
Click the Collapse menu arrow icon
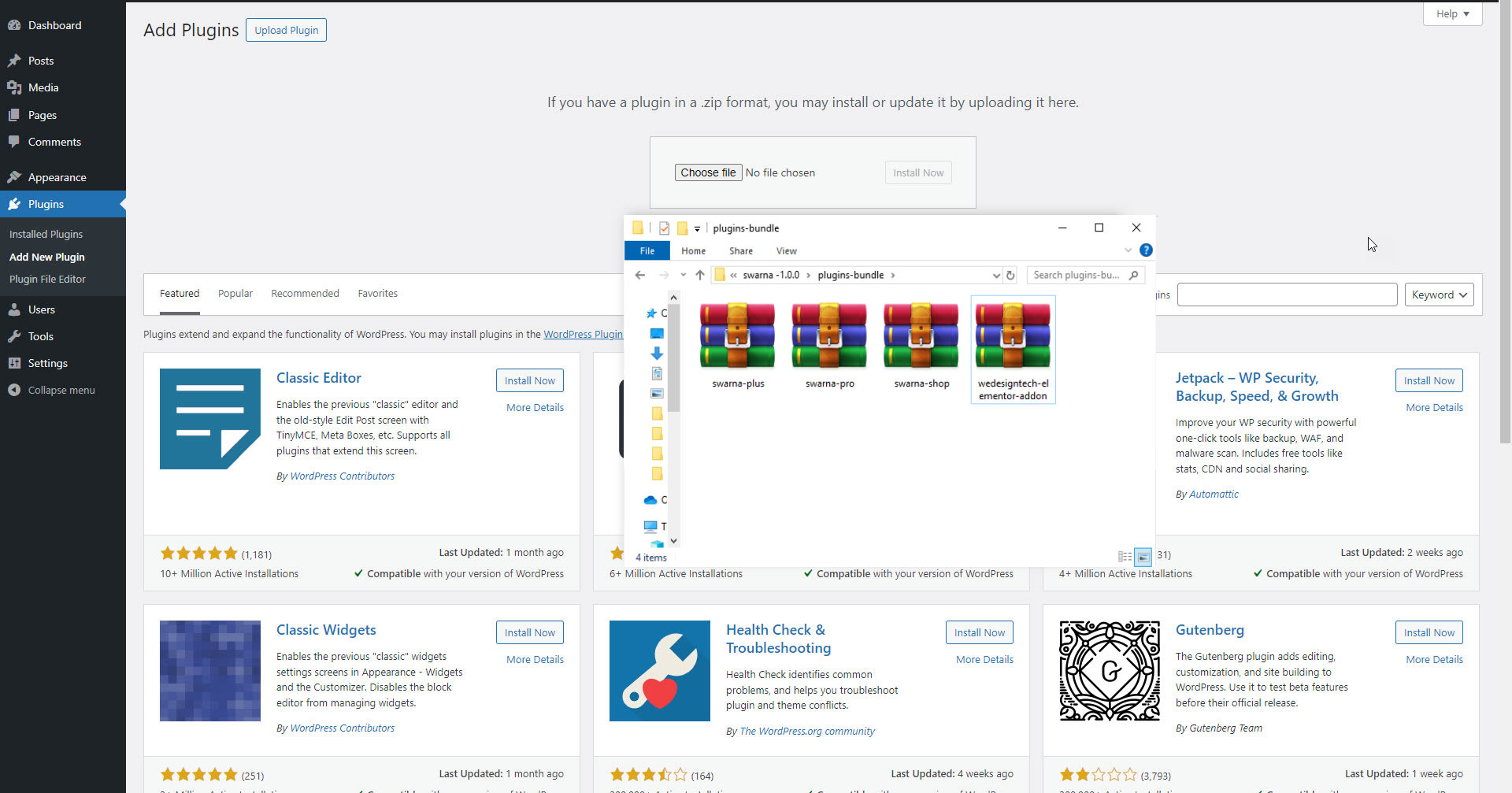[x=14, y=390]
